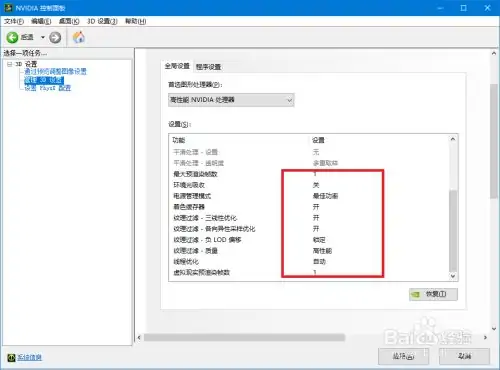Click the 最佳功率 value for 电源管理模式
The image size is (500, 370).
(325, 196)
